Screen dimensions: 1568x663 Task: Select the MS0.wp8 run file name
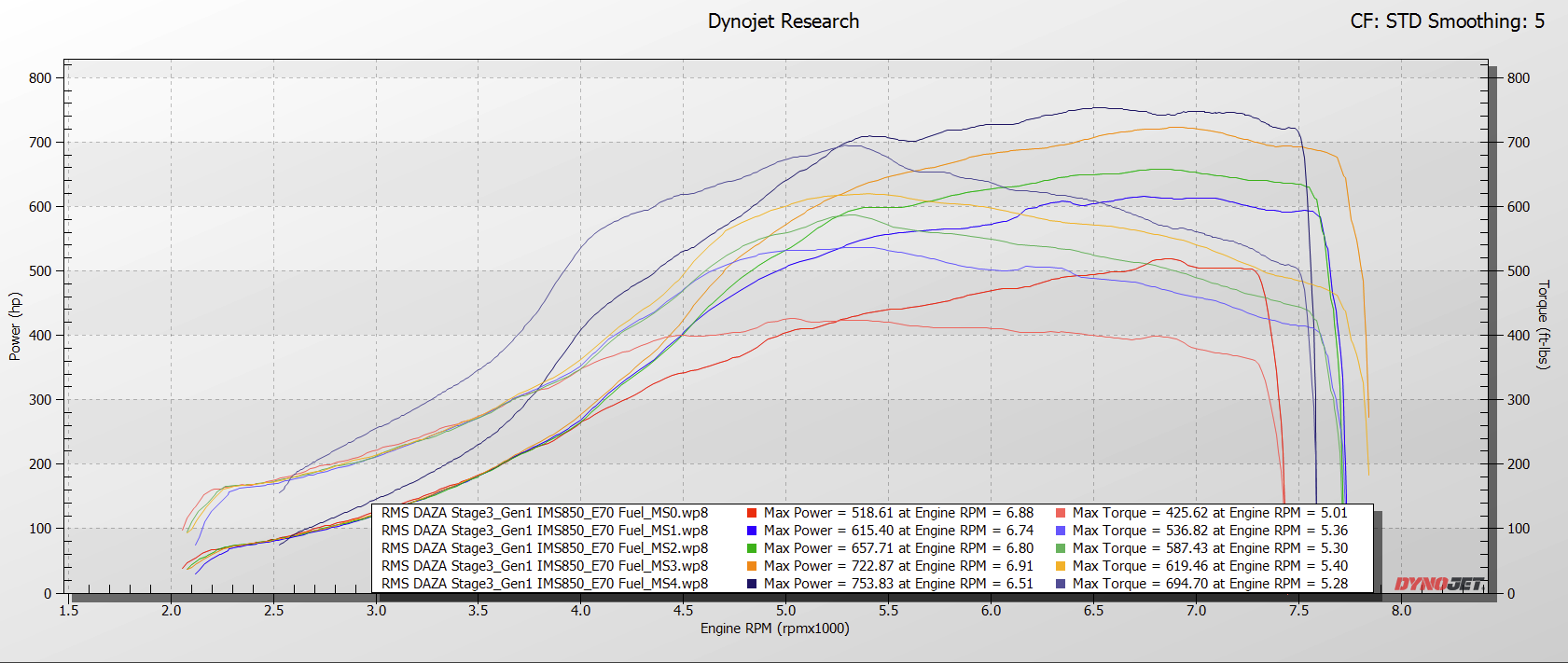click(x=545, y=513)
